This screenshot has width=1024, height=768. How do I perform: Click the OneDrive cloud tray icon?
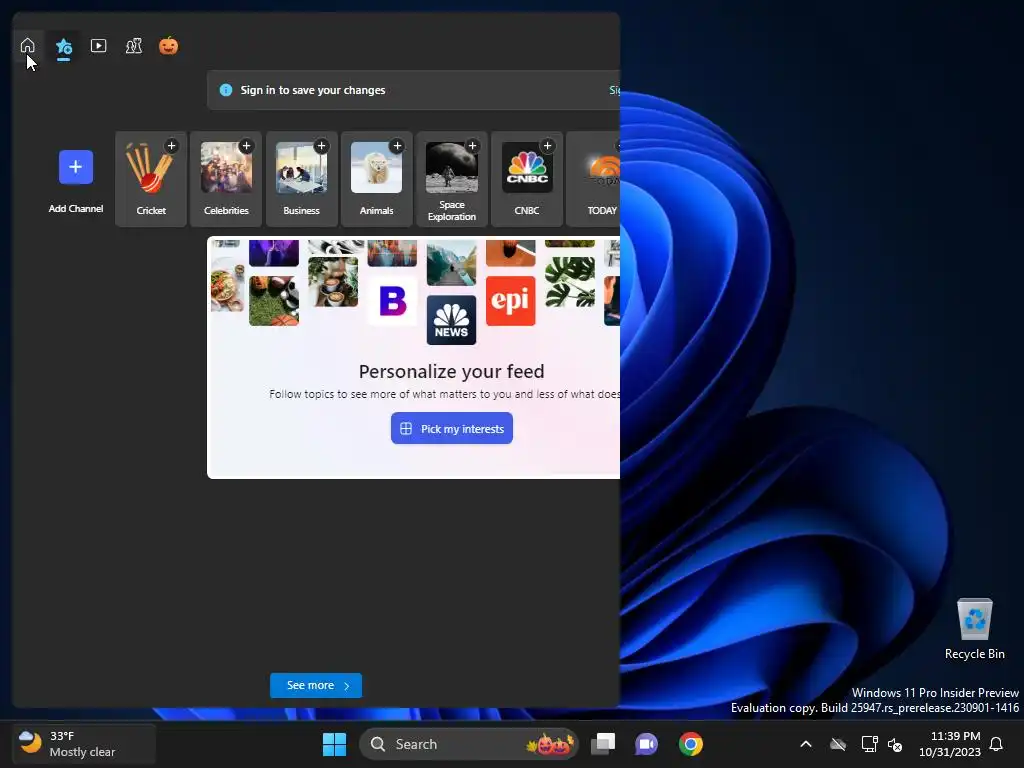838,744
